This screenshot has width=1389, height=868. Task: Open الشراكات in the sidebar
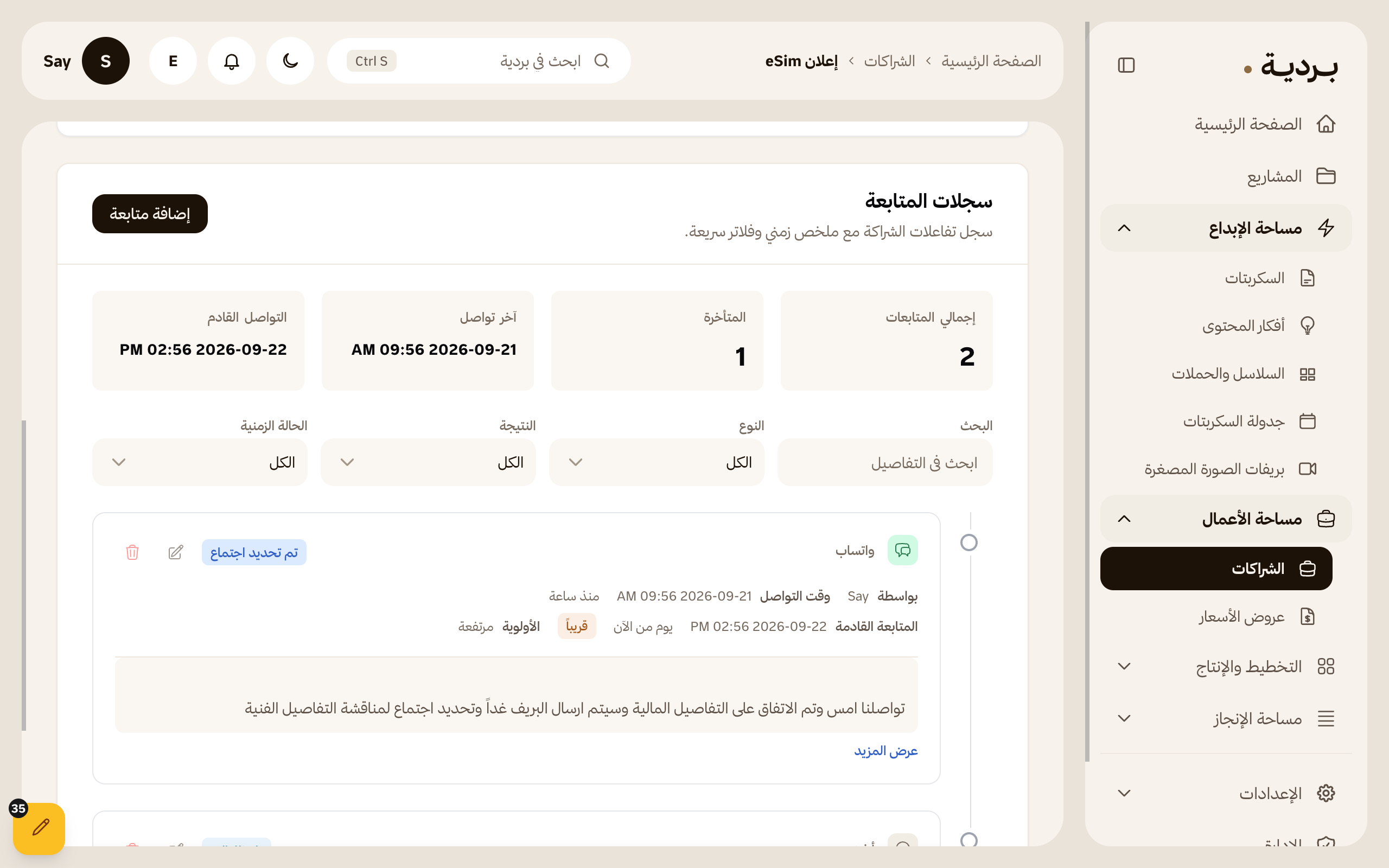[x=1216, y=569]
